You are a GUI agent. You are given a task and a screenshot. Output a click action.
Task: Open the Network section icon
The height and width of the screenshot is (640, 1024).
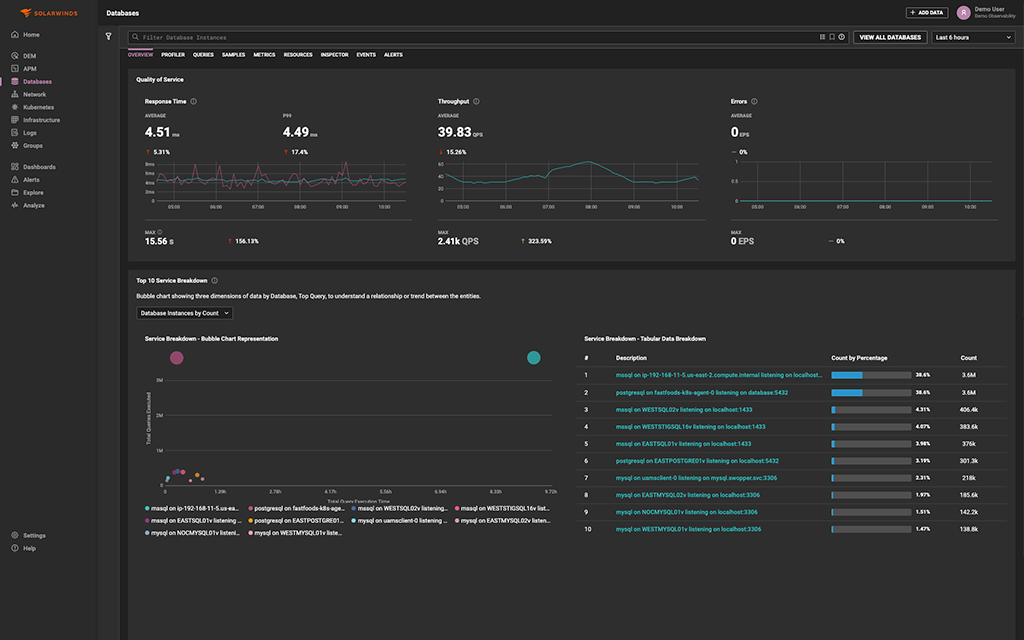[x=14, y=94]
